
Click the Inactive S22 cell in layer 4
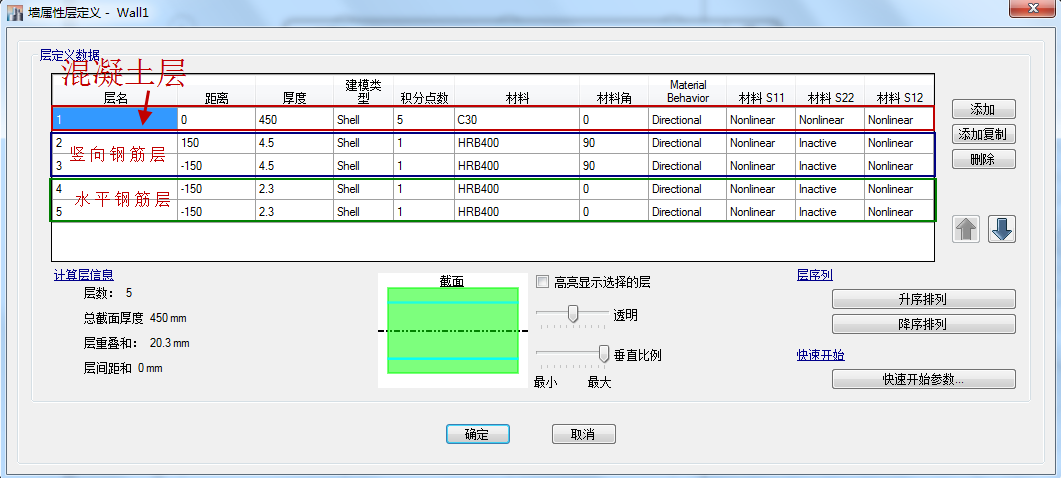tap(829, 189)
